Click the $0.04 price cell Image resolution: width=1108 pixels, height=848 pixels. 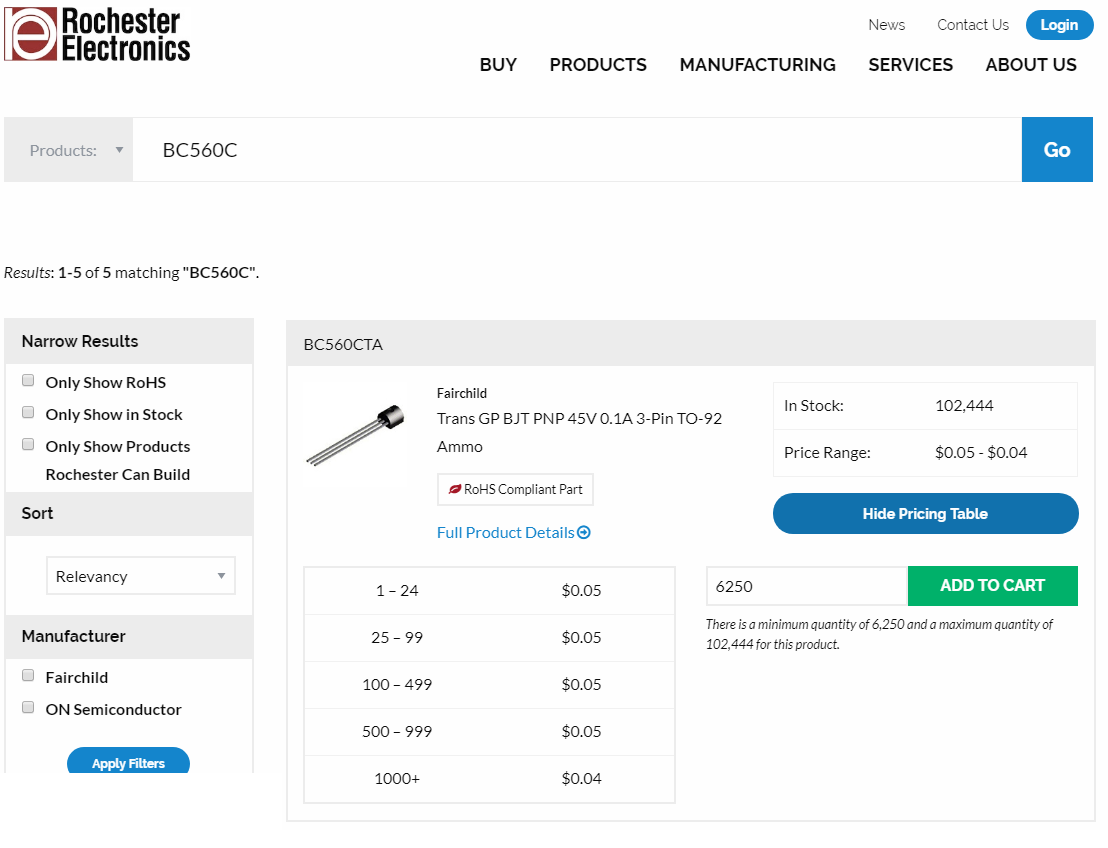click(581, 779)
